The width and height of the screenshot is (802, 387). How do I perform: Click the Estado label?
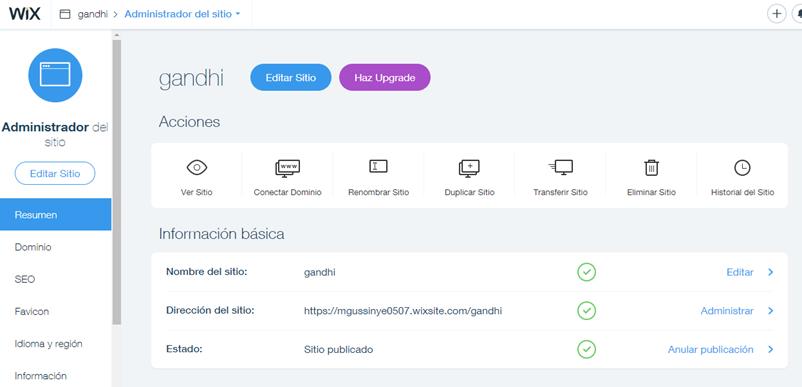pyautogui.click(x=184, y=349)
